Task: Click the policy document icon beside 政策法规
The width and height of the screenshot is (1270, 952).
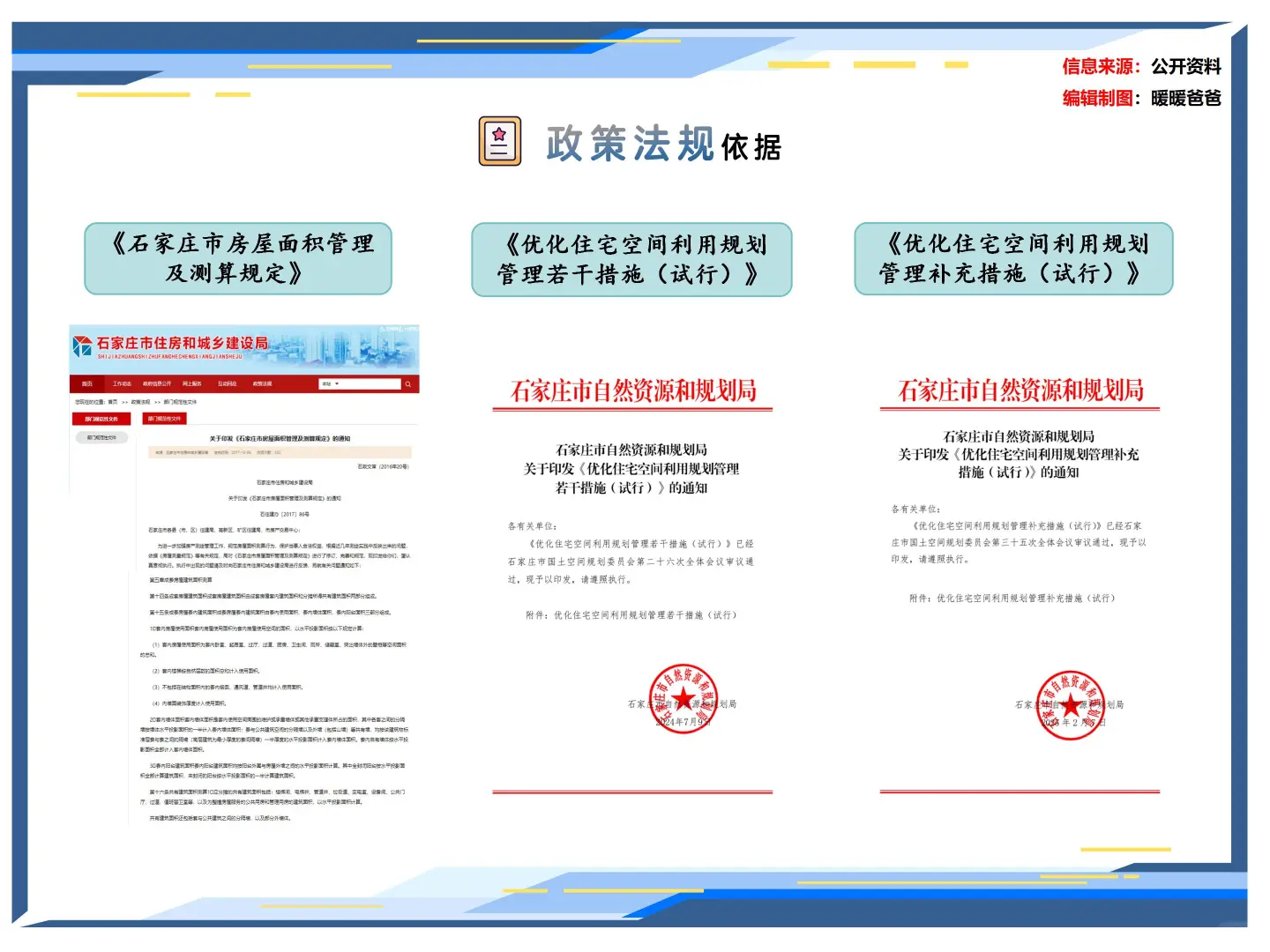Action: [x=499, y=141]
